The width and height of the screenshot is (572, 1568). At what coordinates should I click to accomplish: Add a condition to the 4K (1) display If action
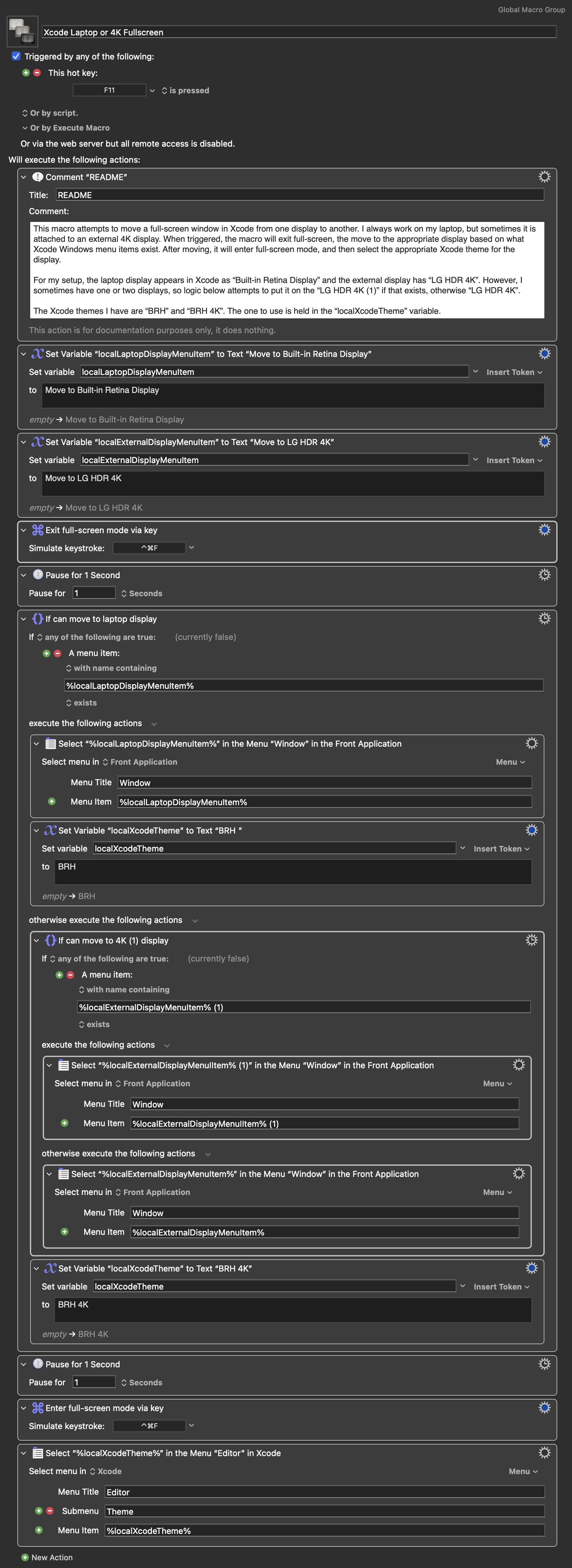click(59, 974)
